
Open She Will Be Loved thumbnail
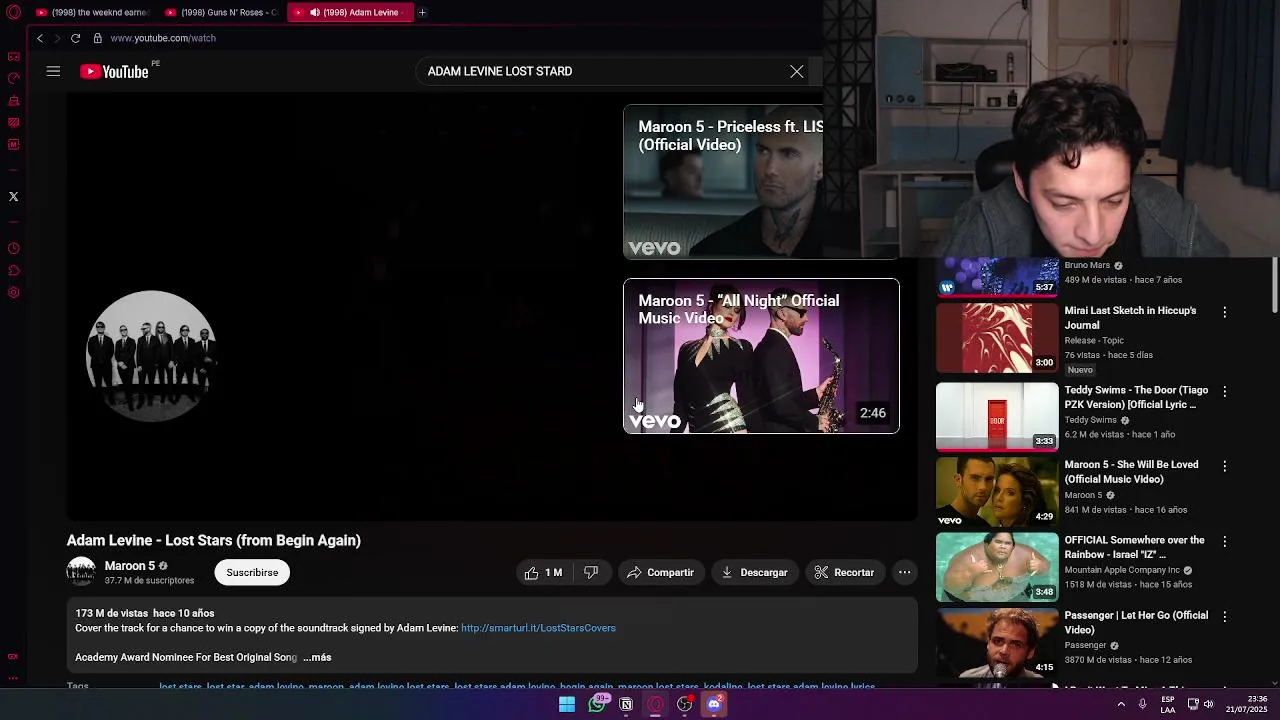point(997,491)
